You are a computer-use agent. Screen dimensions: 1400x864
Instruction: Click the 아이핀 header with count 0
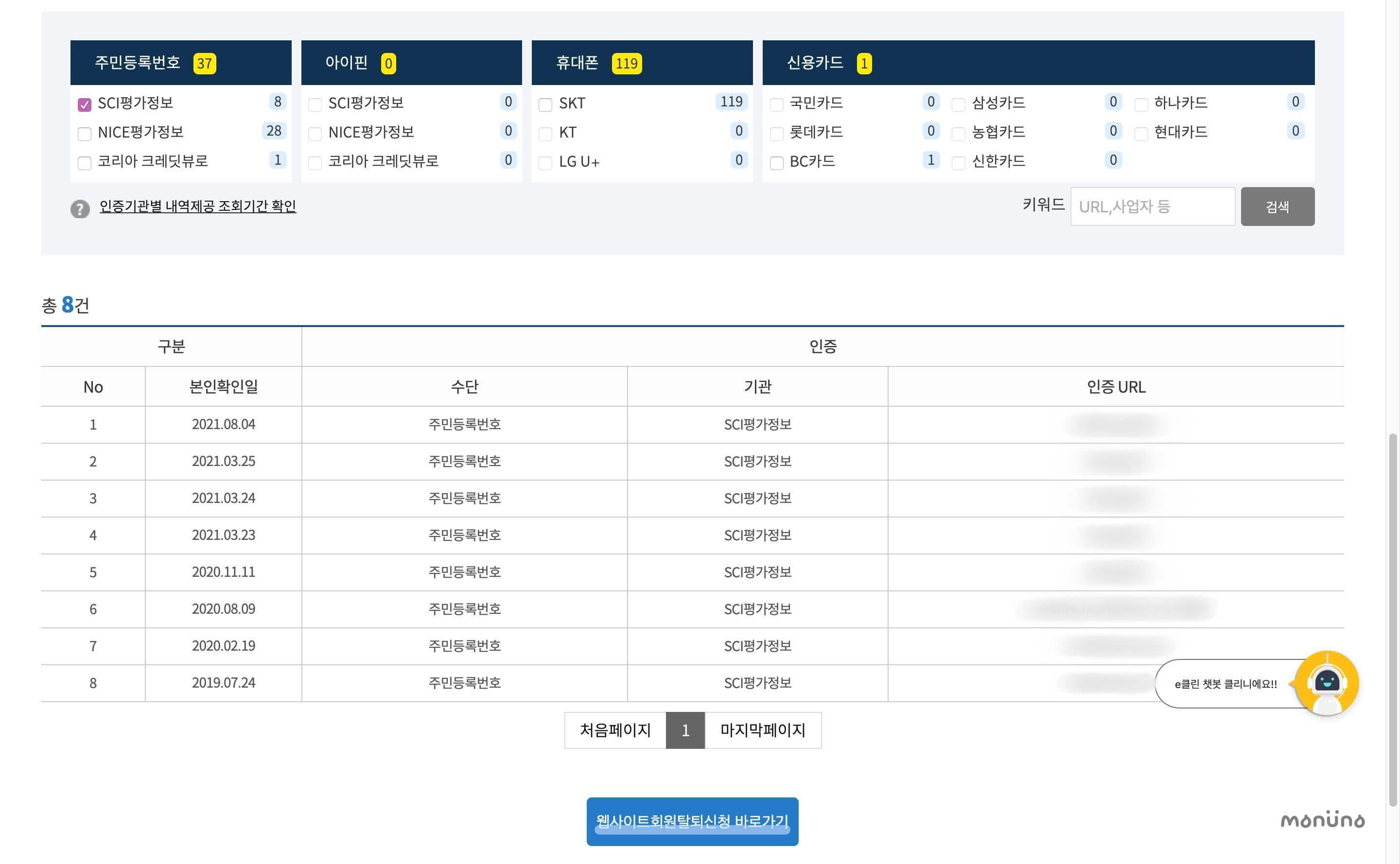(x=412, y=62)
